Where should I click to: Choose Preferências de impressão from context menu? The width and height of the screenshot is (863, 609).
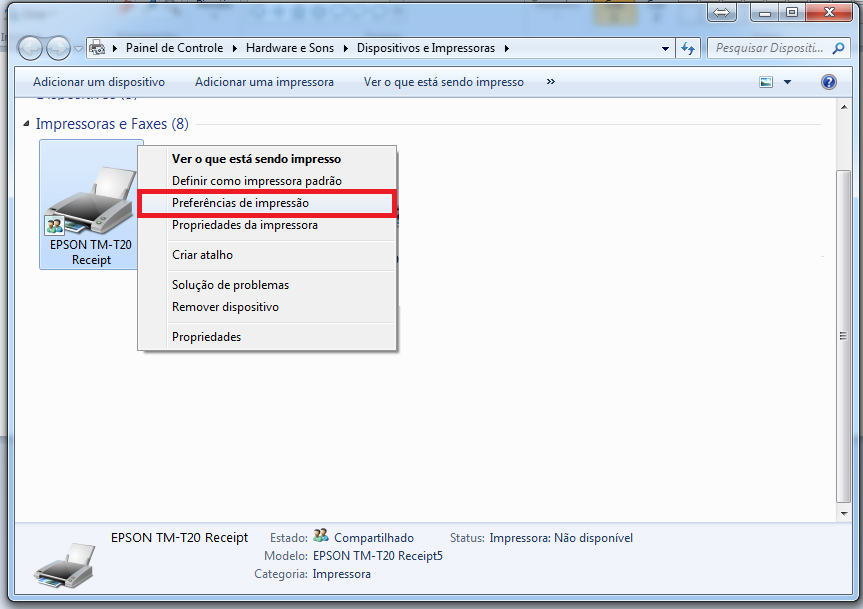[x=240, y=203]
